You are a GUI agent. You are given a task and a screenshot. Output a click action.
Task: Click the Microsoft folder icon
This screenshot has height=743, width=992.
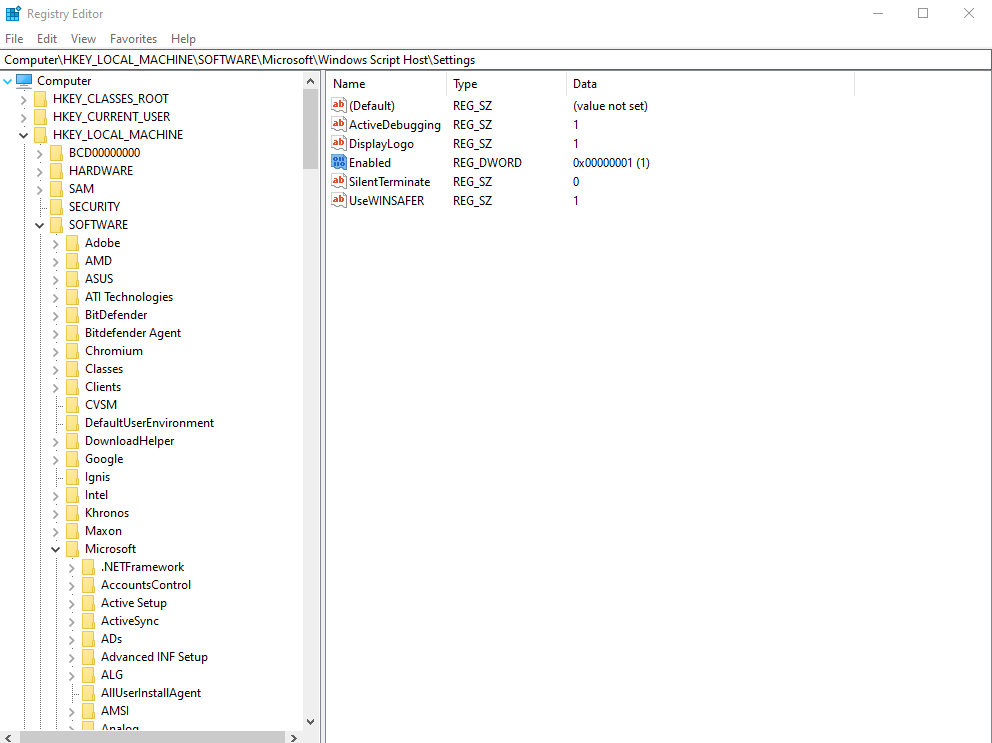coord(73,549)
